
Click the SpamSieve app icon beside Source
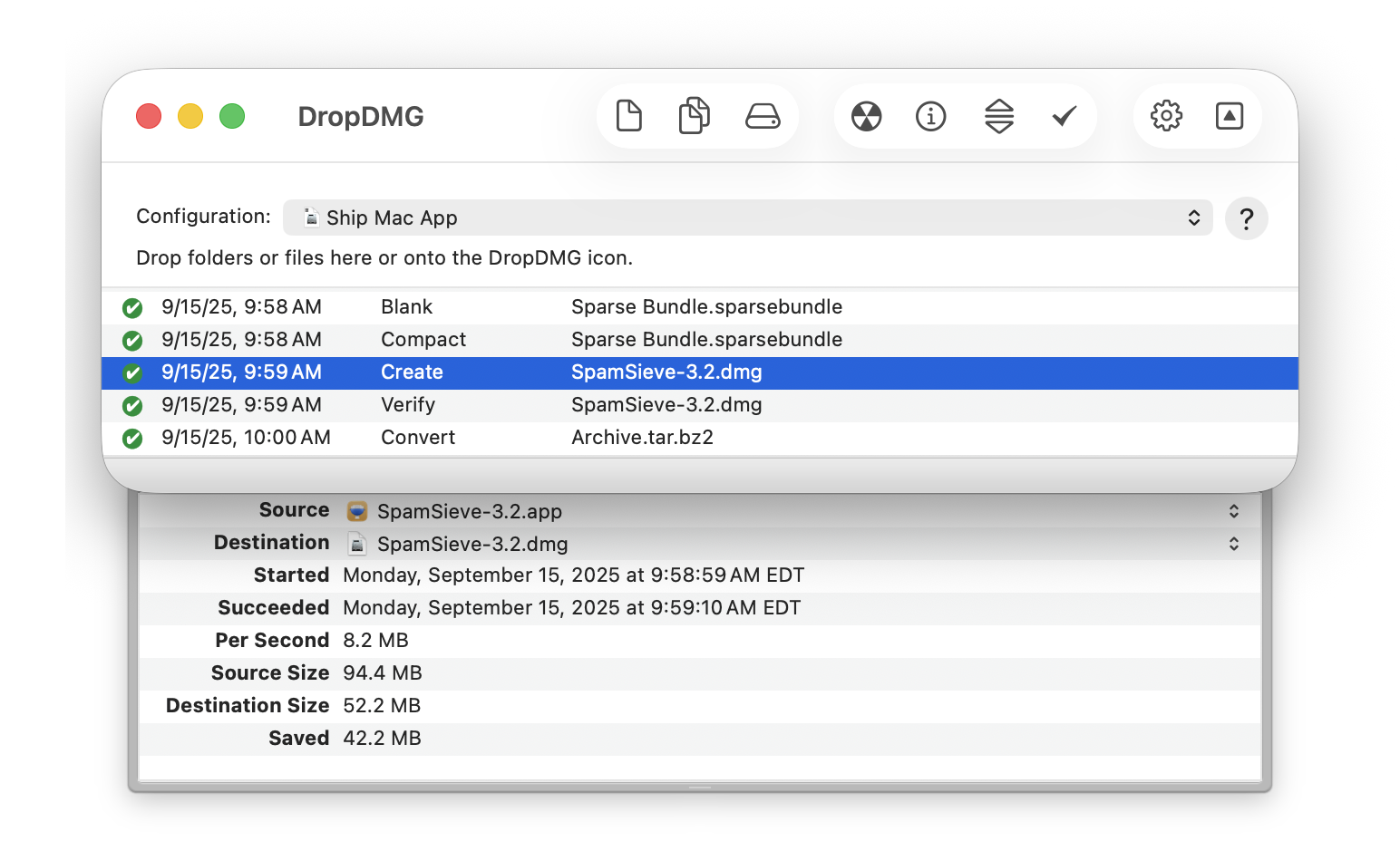pos(357,511)
